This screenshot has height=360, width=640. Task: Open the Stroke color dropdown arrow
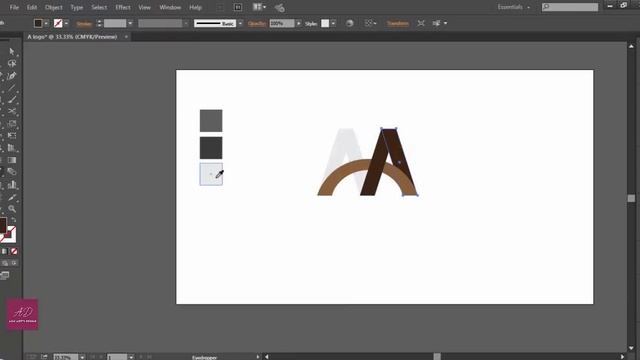(x=66, y=24)
